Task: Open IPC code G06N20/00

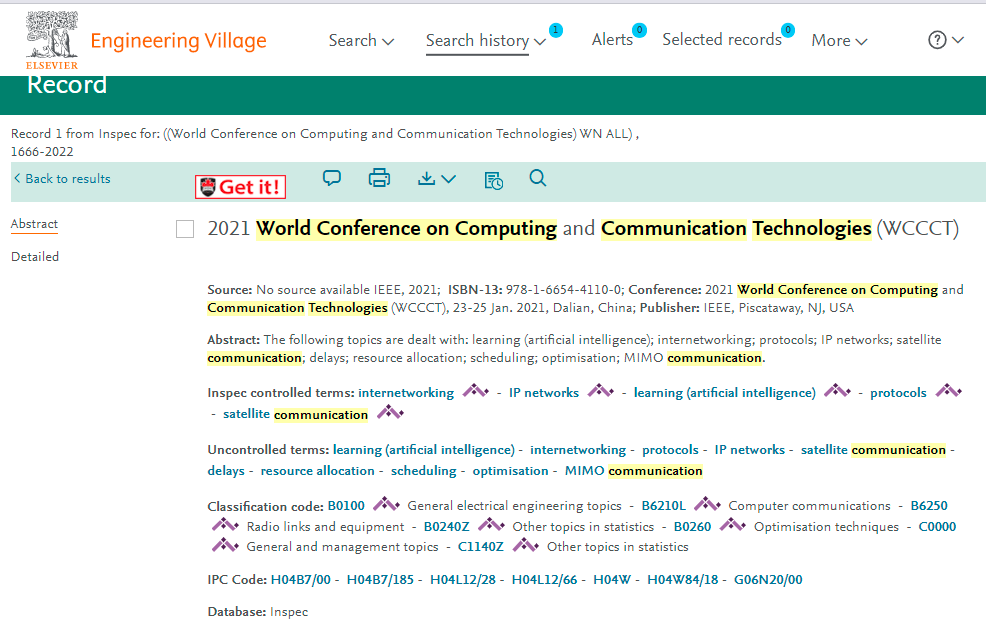Action: pyautogui.click(x=768, y=580)
